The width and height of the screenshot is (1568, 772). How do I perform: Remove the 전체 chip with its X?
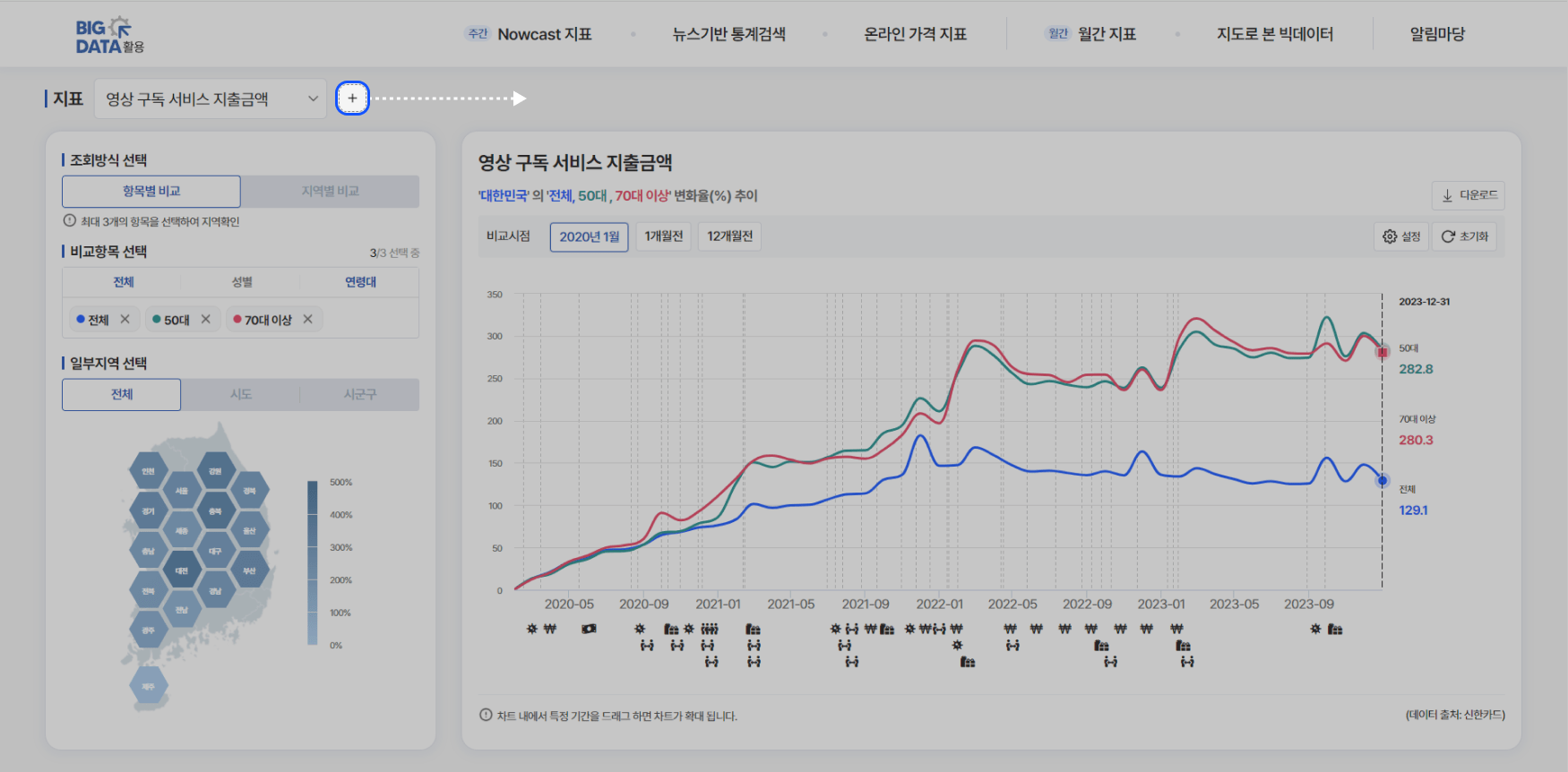tap(125, 320)
